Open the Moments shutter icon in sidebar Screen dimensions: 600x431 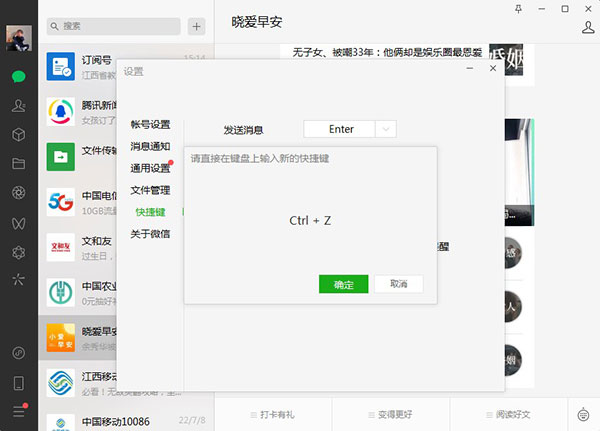pyautogui.click(x=18, y=192)
